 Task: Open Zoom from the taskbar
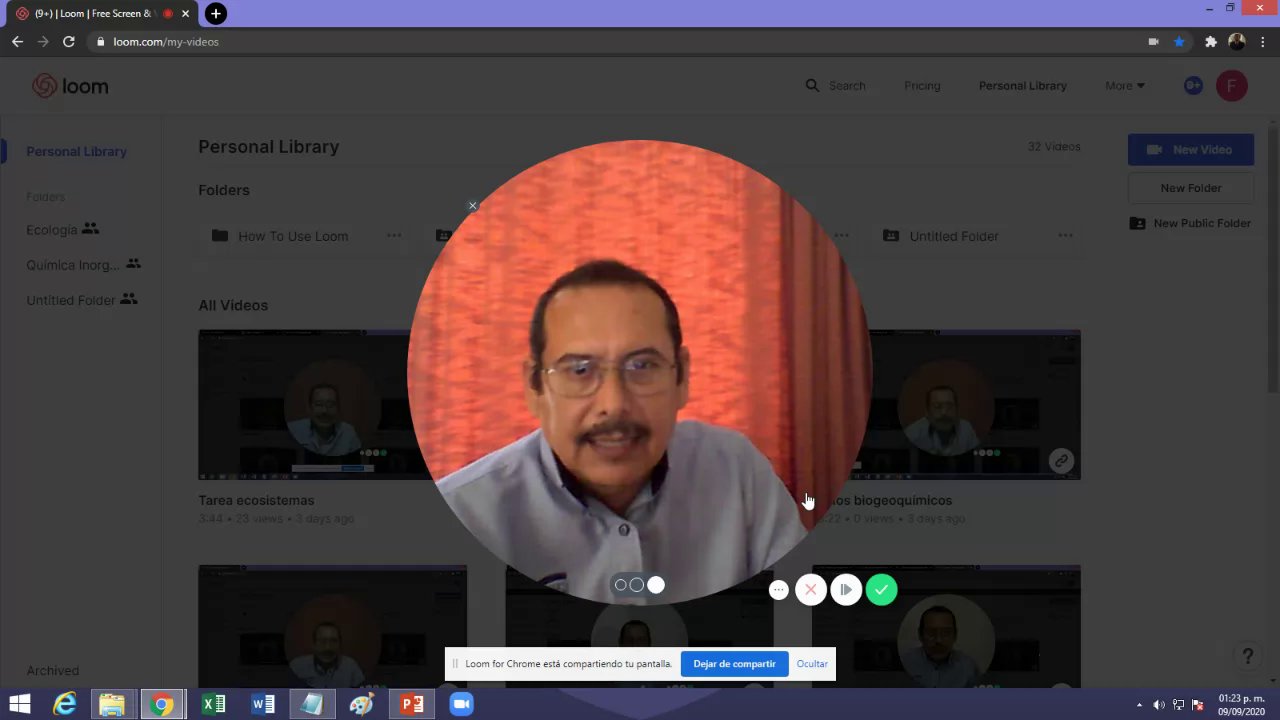click(x=461, y=704)
